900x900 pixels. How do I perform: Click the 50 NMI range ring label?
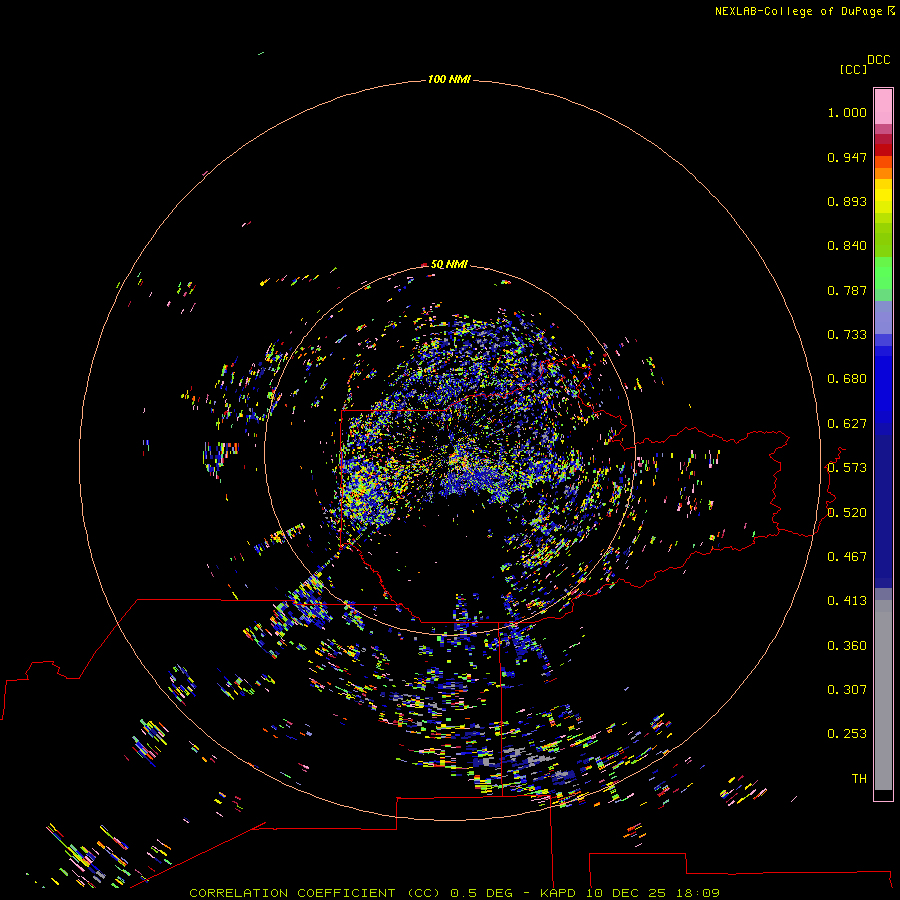click(449, 264)
